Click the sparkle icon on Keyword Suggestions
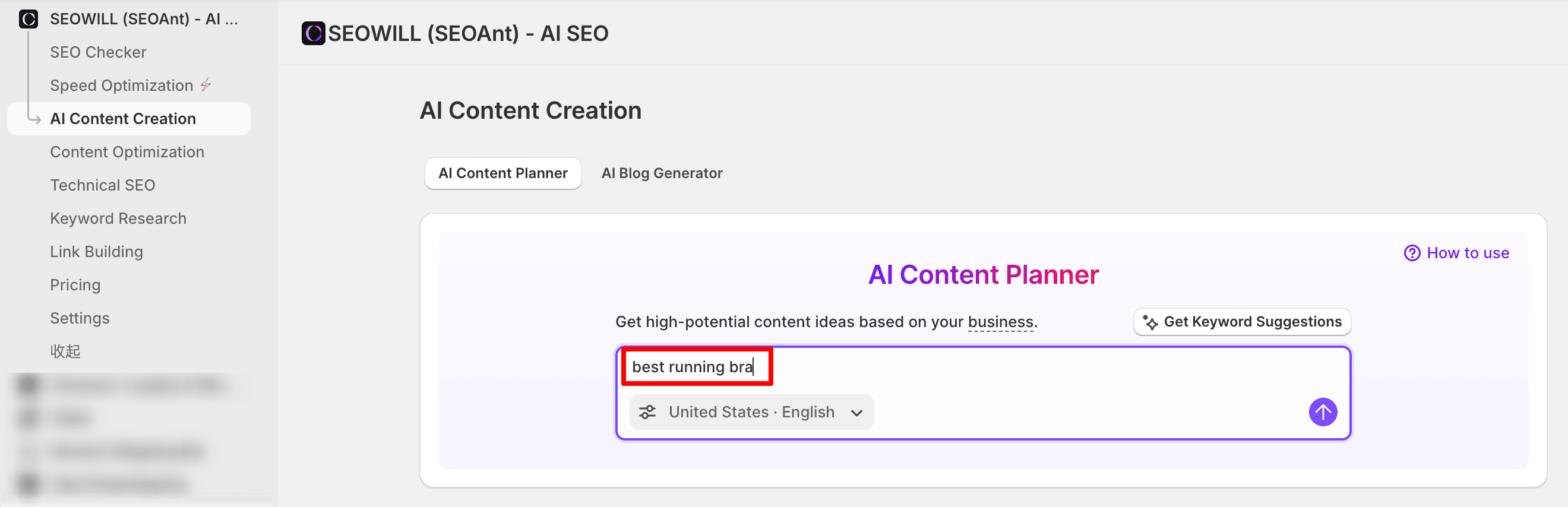 [x=1150, y=322]
